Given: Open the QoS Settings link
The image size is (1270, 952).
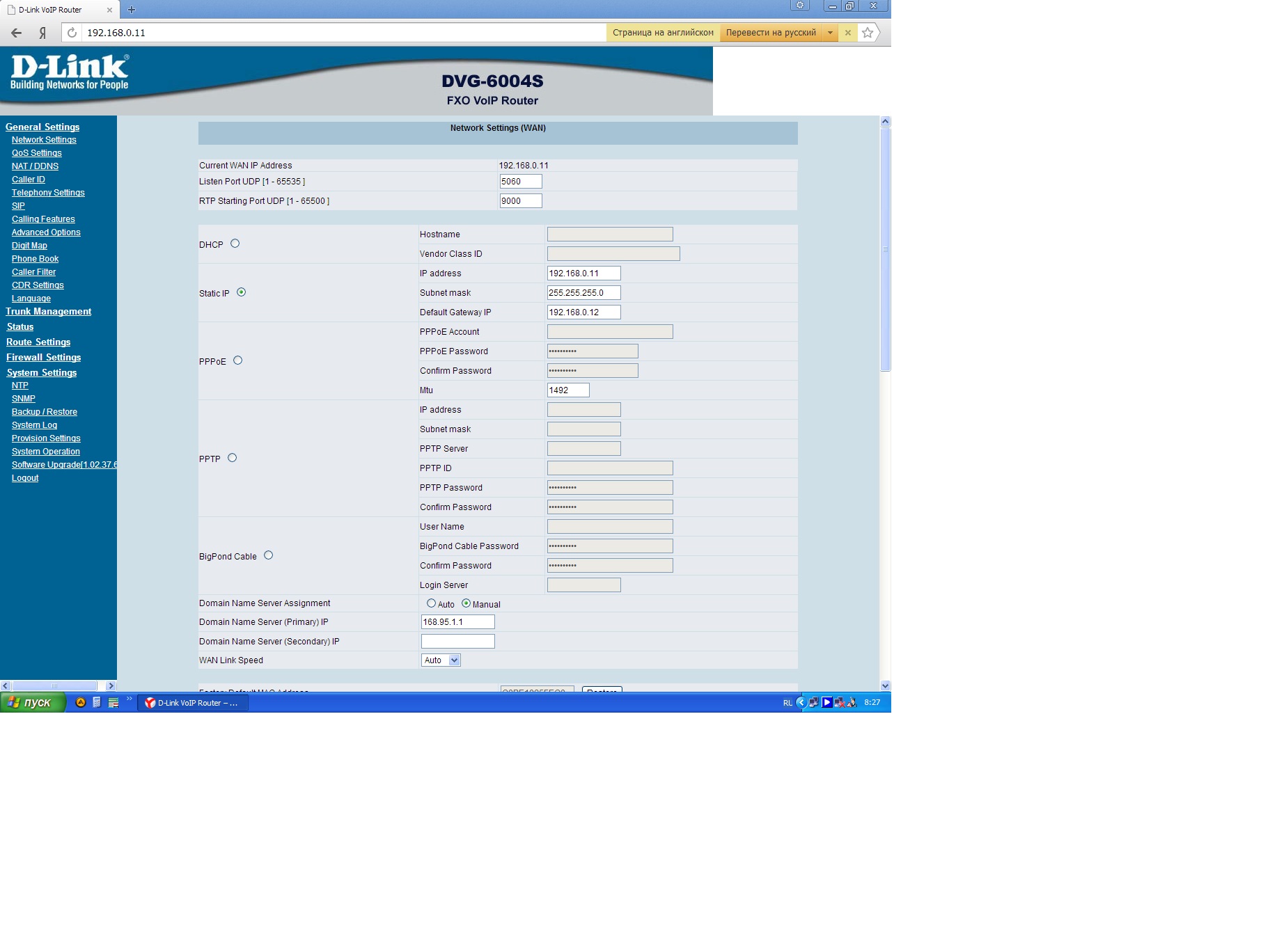Looking at the screenshot, I should click(37, 153).
